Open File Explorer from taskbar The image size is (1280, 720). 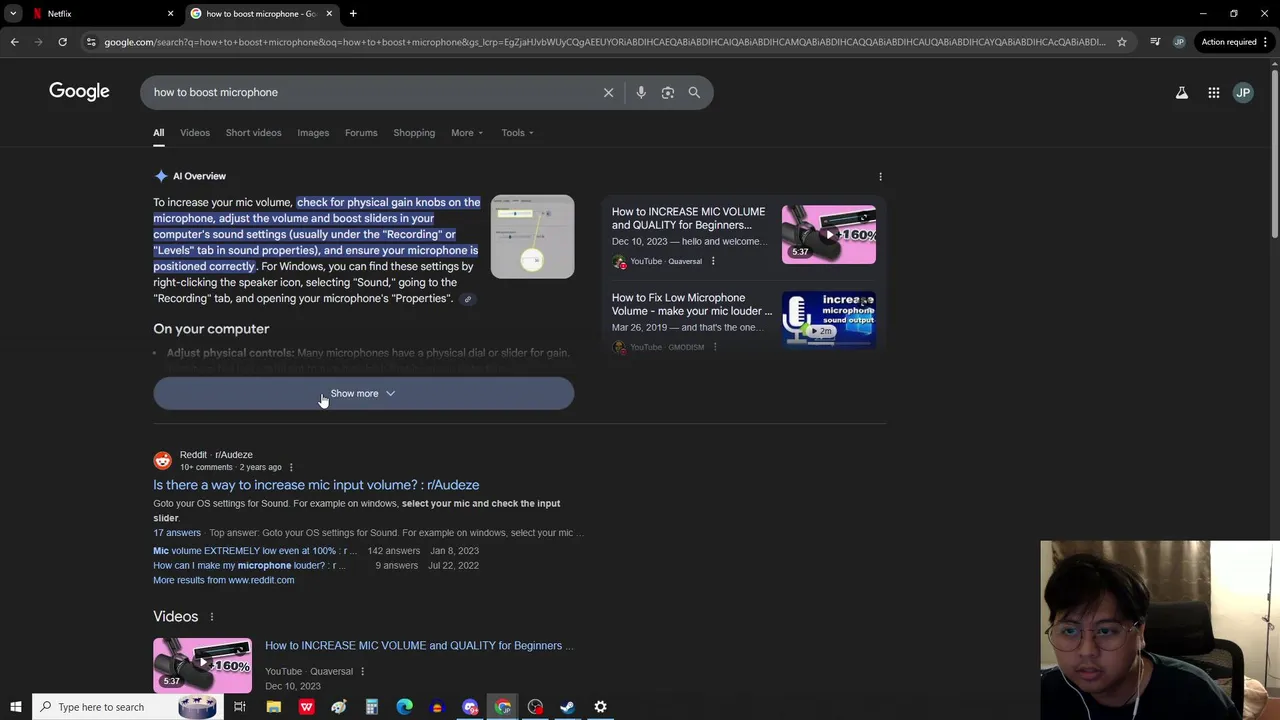click(x=273, y=707)
